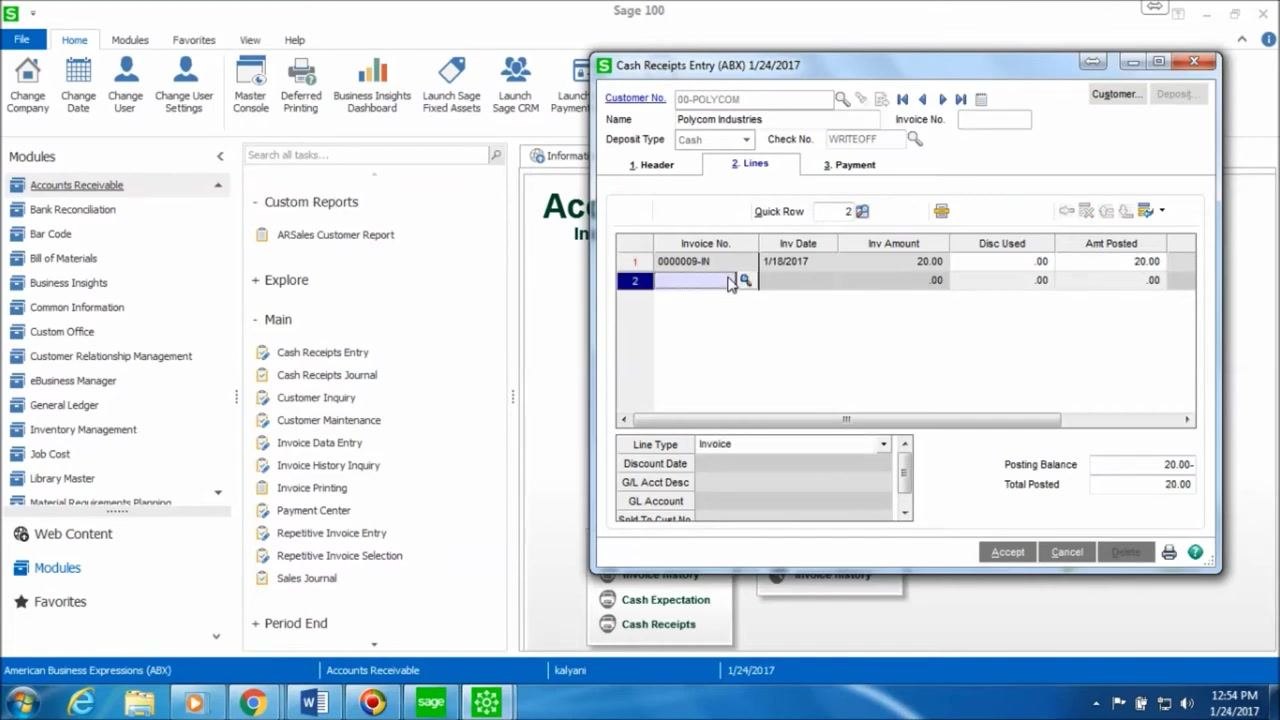This screenshot has height=720, width=1280.
Task: Open the Check No. lookup magnifier
Action: pos(915,139)
